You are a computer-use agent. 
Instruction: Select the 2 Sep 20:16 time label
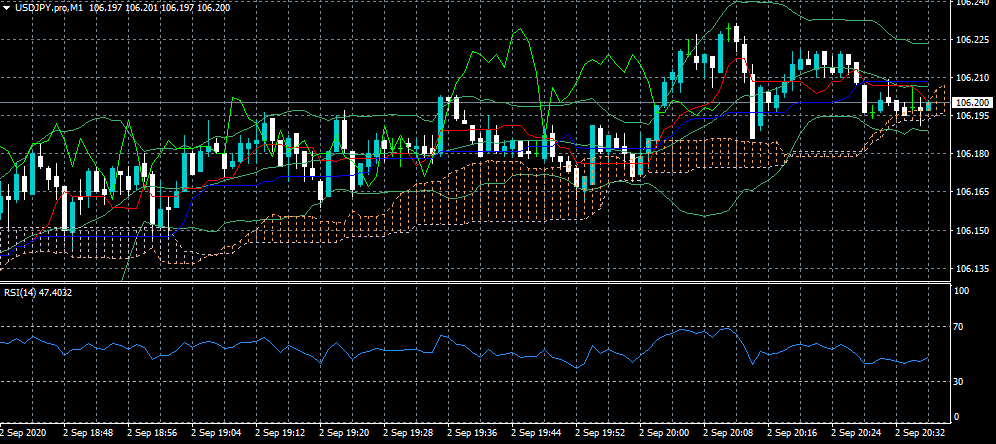point(792,432)
